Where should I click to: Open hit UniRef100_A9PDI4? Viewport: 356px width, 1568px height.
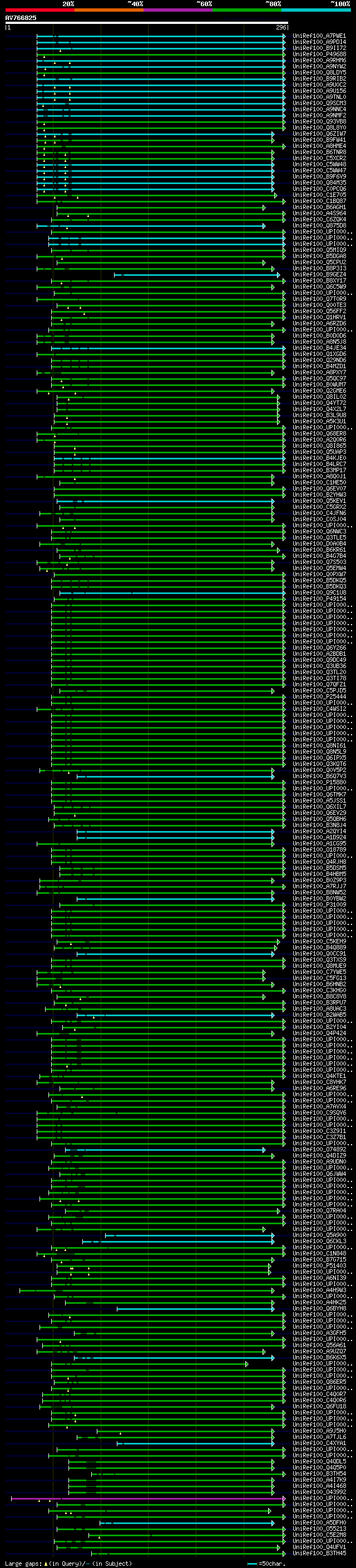click(x=319, y=42)
